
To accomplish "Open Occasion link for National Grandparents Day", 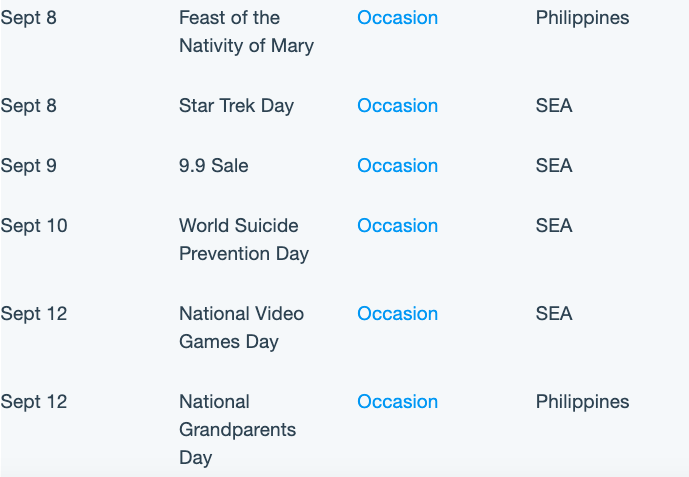I will click(397, 401).
